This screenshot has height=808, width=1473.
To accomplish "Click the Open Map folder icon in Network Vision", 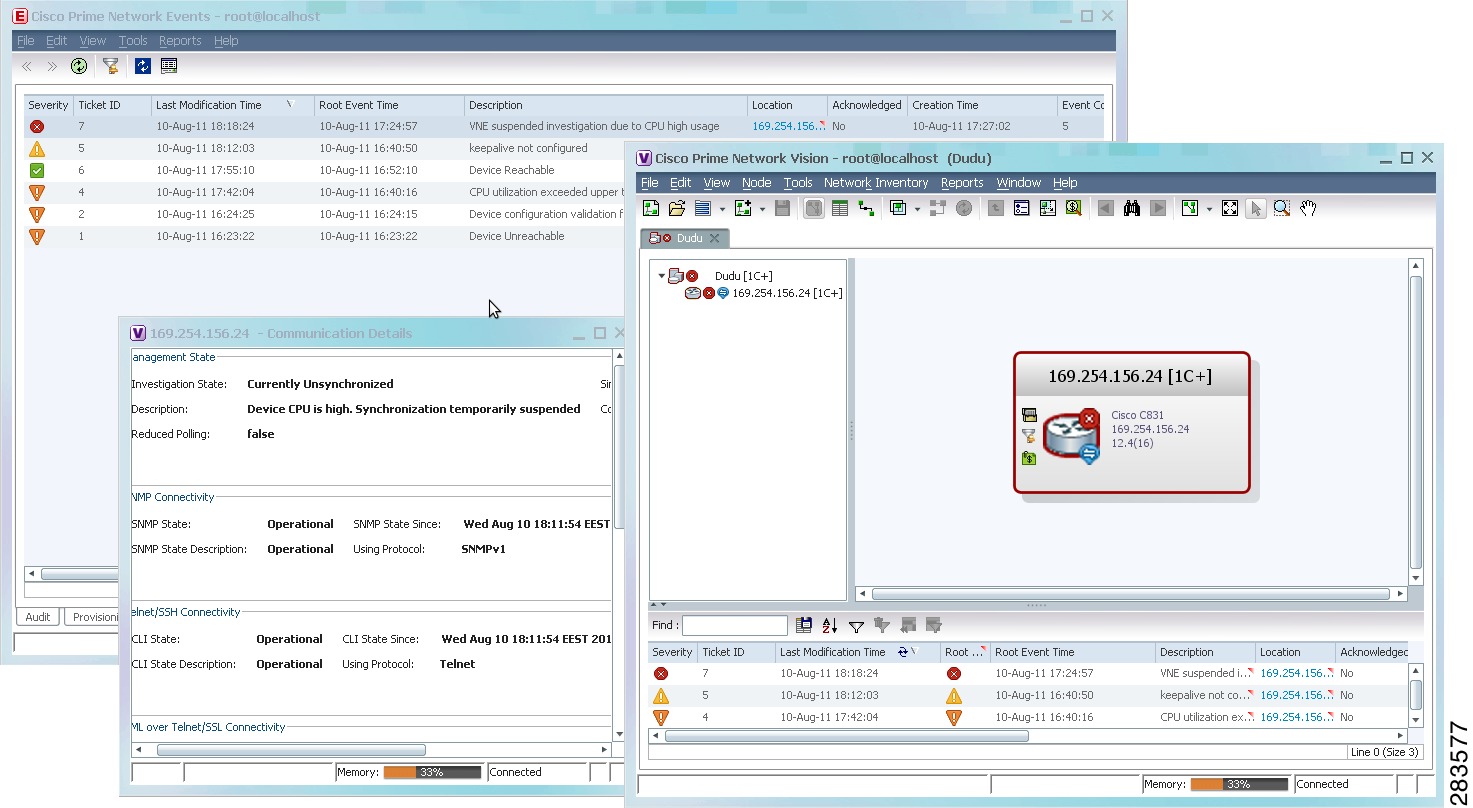I will (677, 208).
